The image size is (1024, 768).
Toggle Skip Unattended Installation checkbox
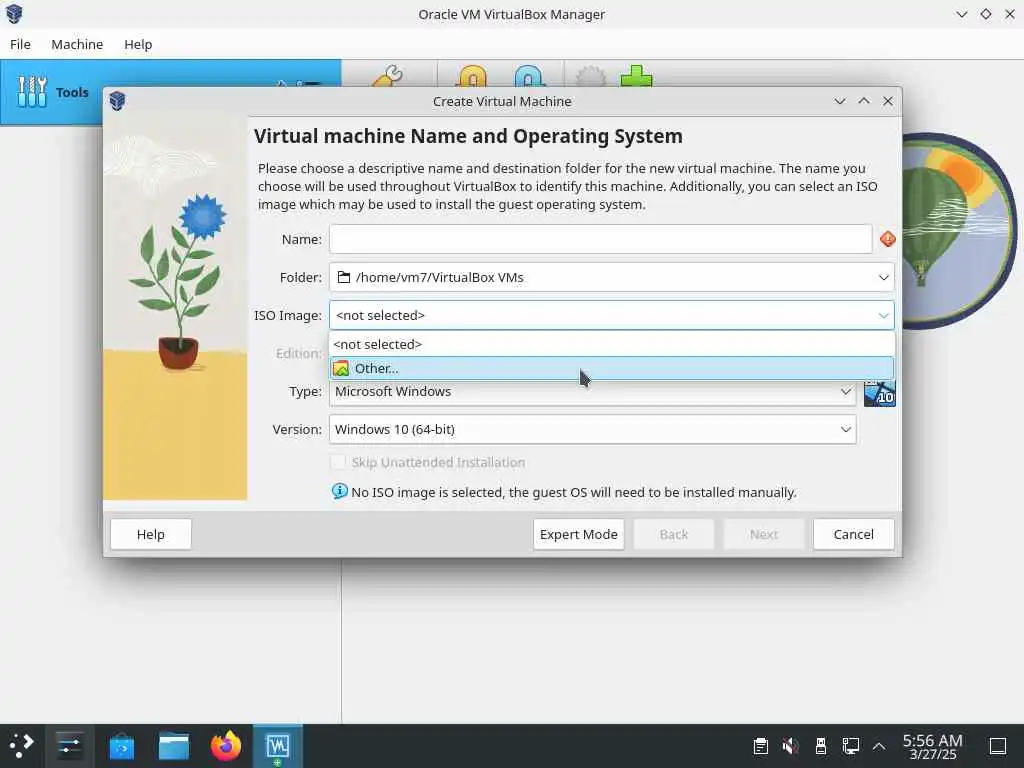point(338,462)
